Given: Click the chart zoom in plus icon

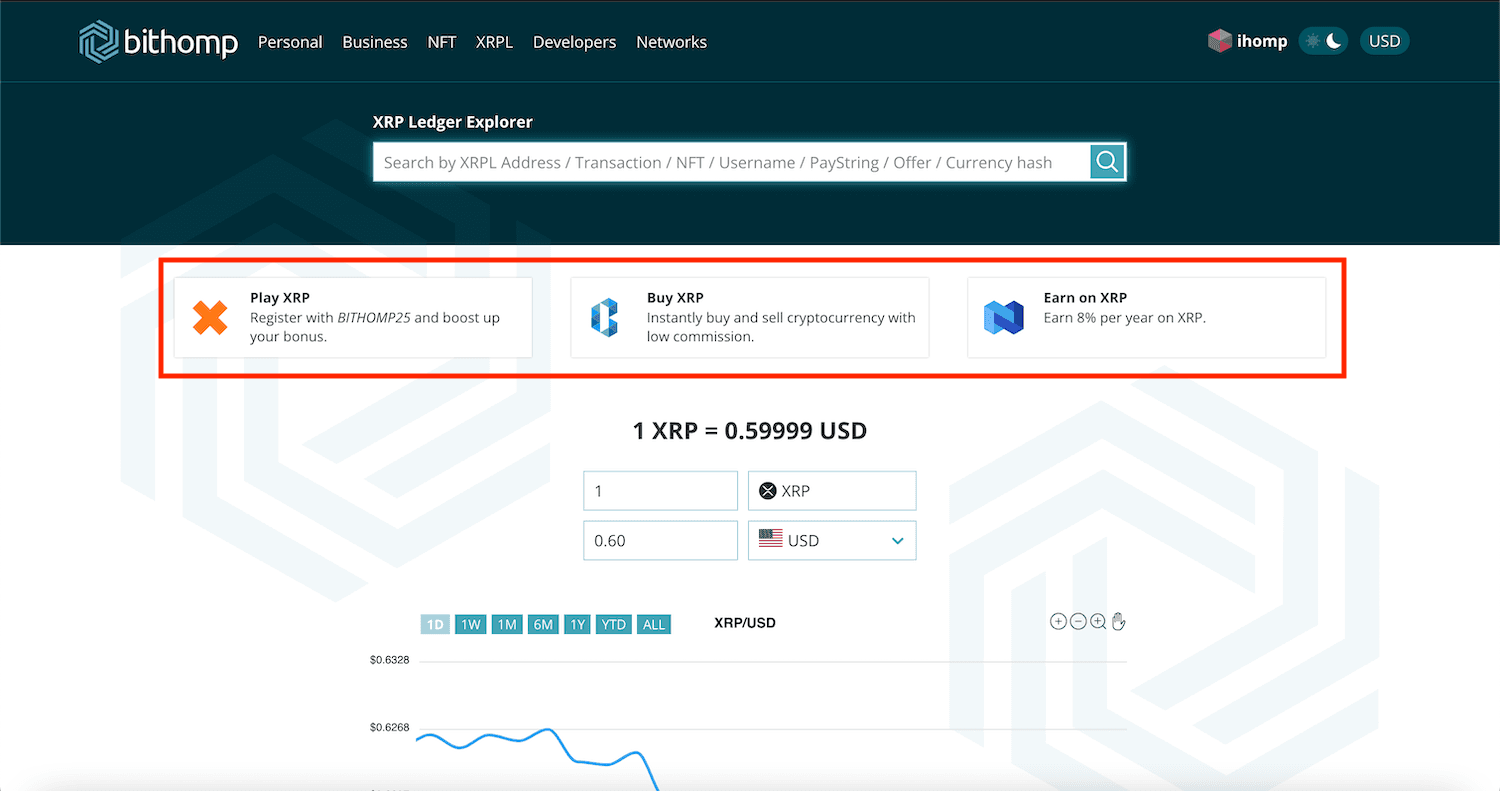Looking at the screenshot, I should [1058, 622].
